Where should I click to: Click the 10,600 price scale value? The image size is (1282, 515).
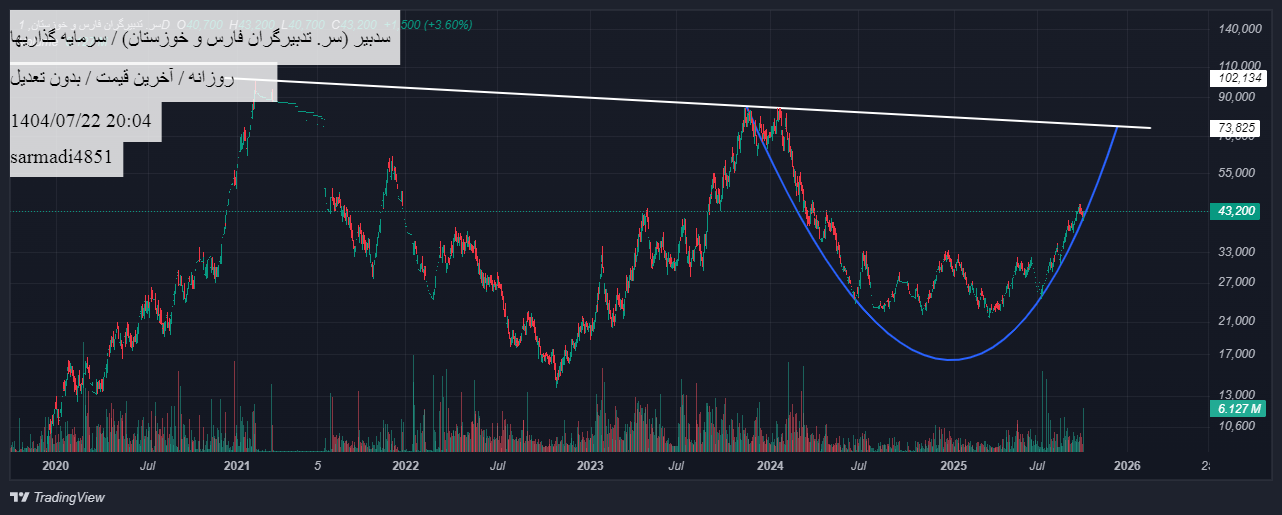pos(1236,426)
